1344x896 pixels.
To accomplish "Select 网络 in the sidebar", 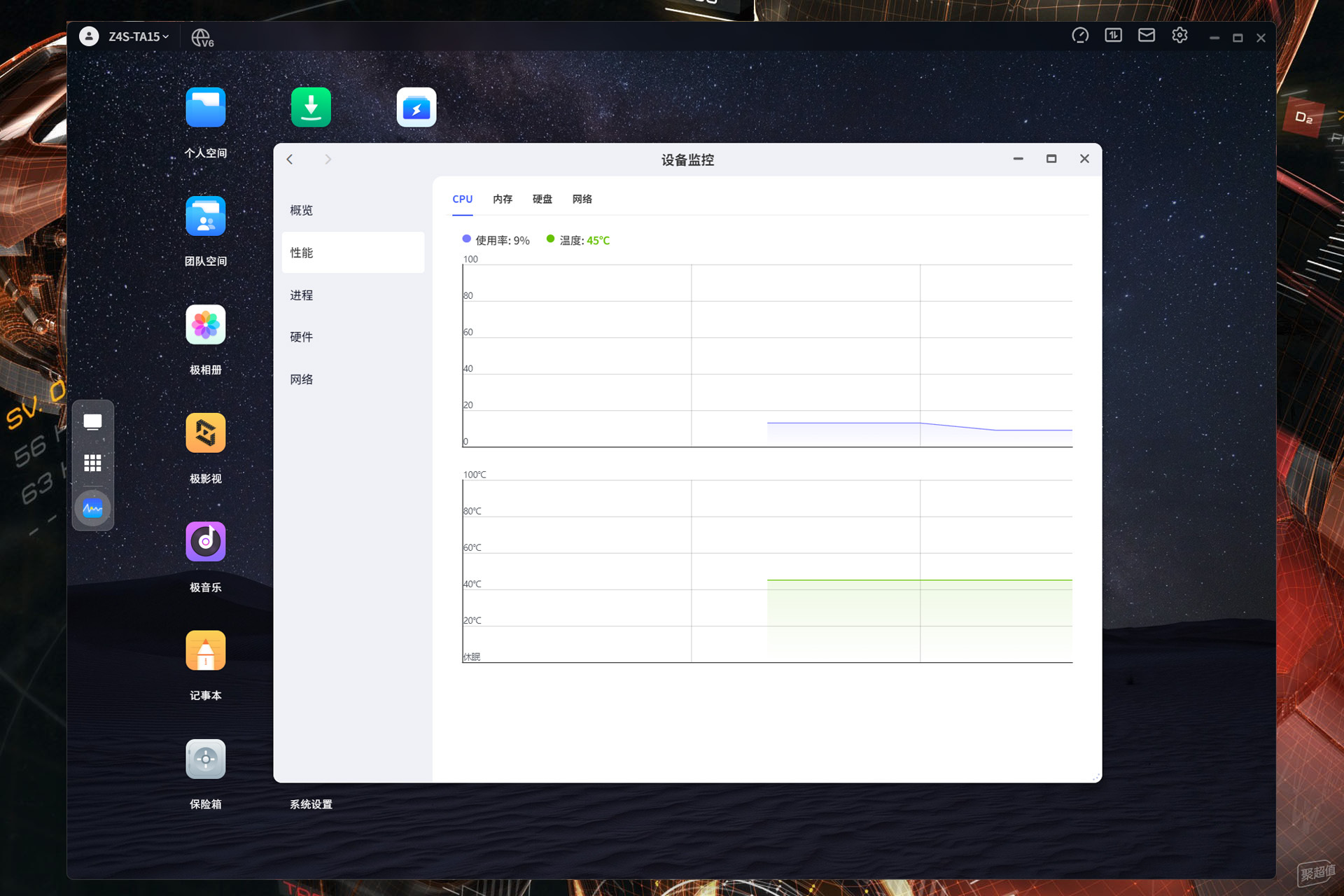I will pyautogui.click(x=353, y=379).
